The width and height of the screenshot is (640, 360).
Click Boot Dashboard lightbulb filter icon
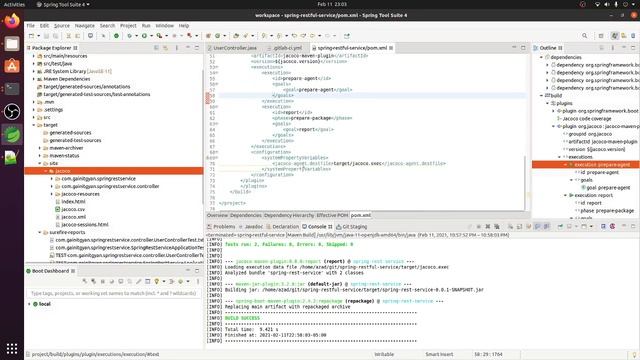tap(156, 281)
